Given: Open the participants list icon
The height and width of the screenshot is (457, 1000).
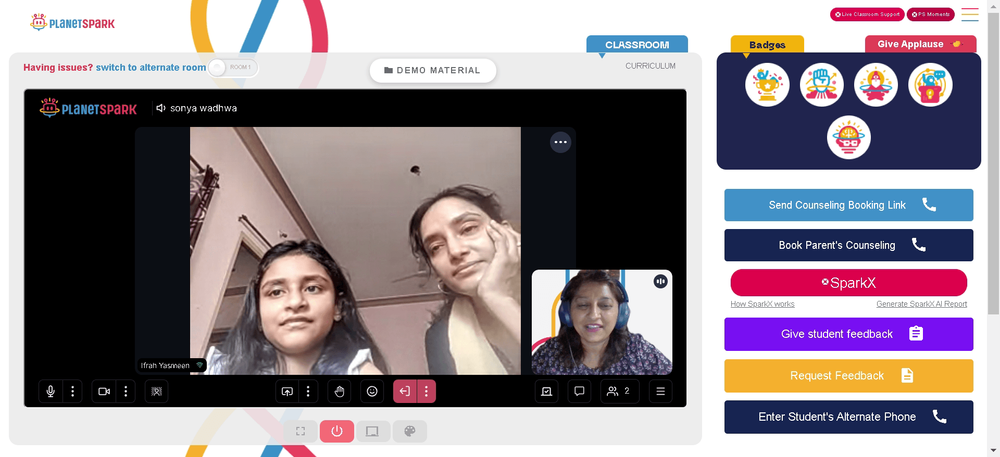Looking at the screenshot, I should 619,391.
